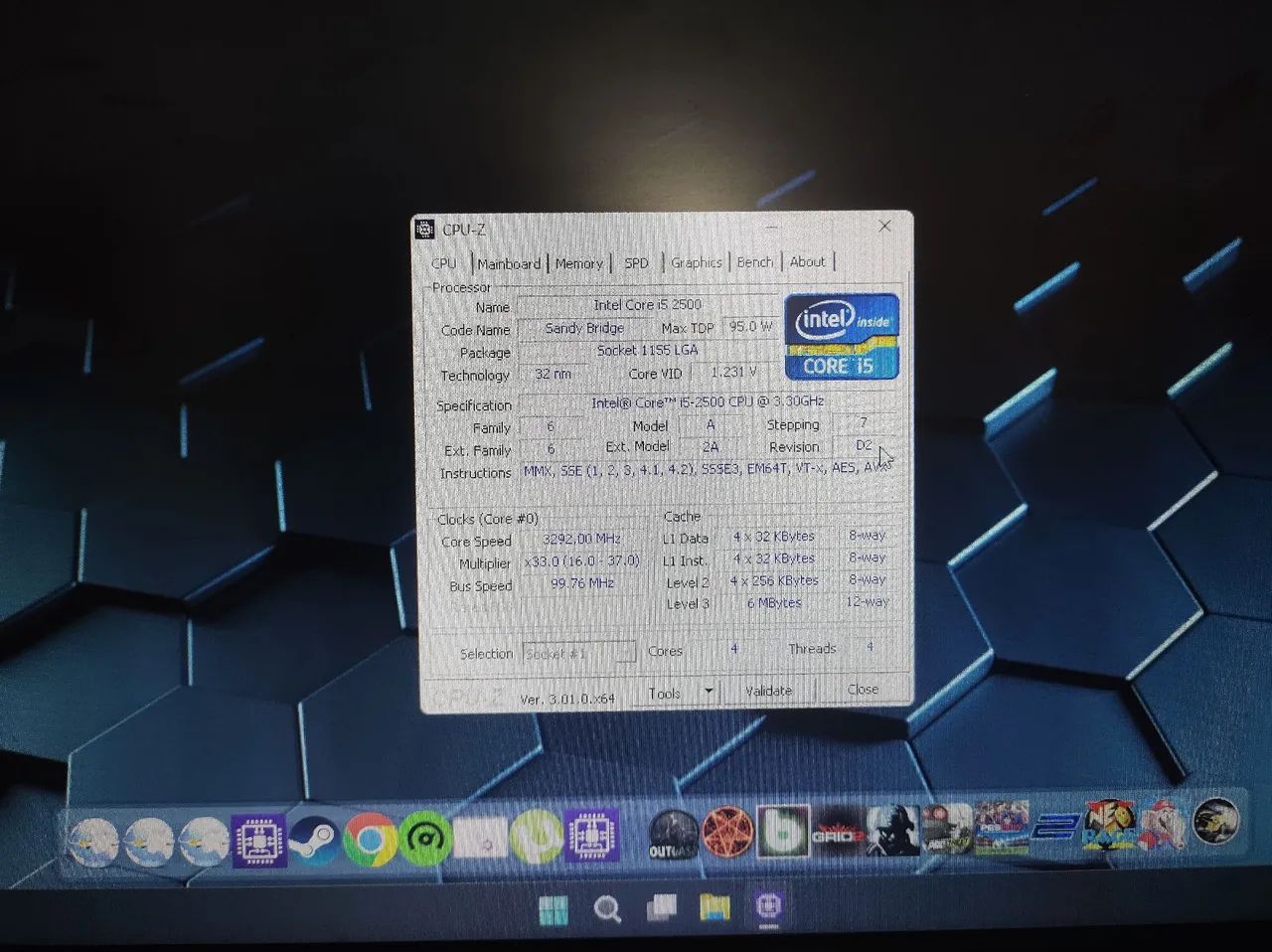This screenshot has width=1272, height=952.
Task: Open the white window icon in the dock
Action: [481, 839]
